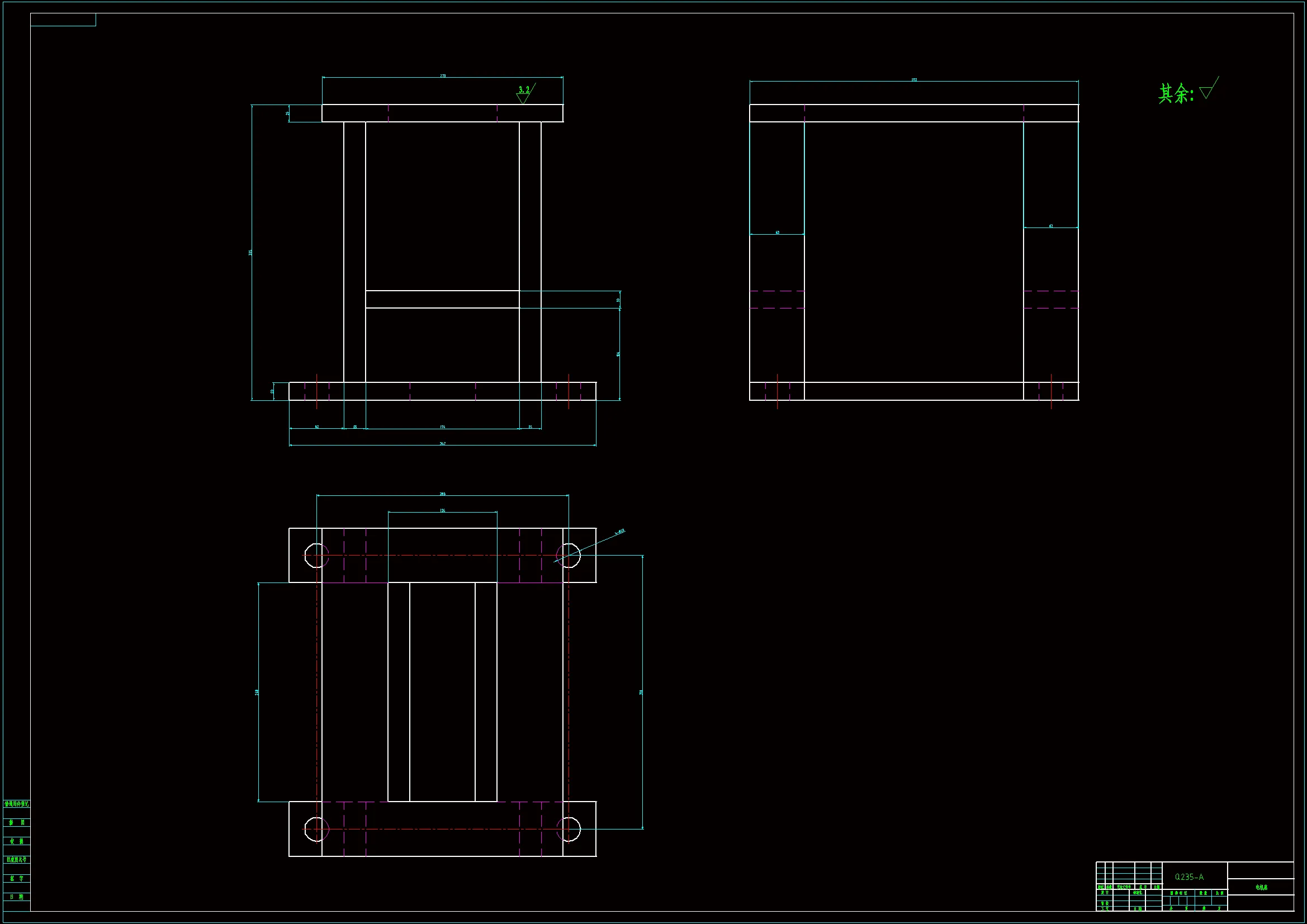This screenshot has width=1307, height=924.
Task: Select the 签字 cell in left margin table
Action: pyautogui.click(x=17, y=879)
